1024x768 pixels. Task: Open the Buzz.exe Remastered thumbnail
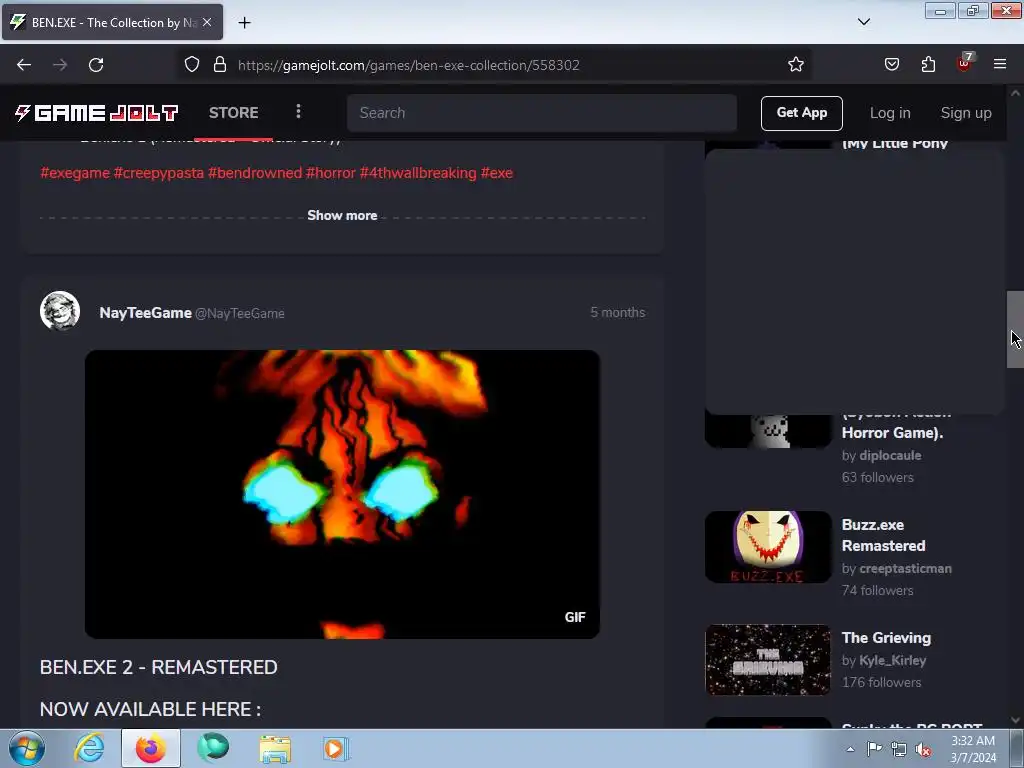pyautogui.click(x=768, y=547)
